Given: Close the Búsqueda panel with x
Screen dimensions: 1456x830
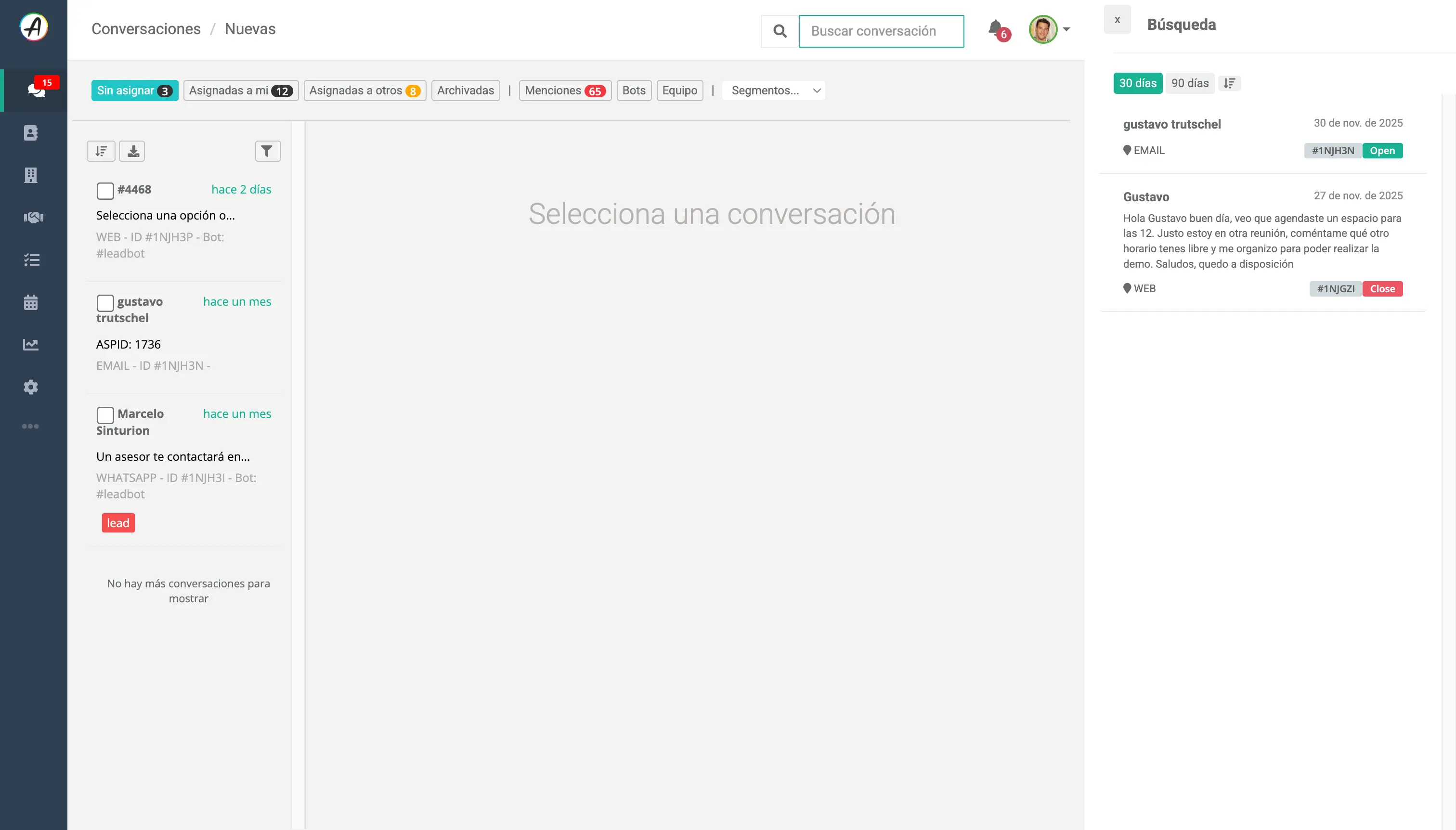Looking at the screenshot, I should pos(1118,19).
